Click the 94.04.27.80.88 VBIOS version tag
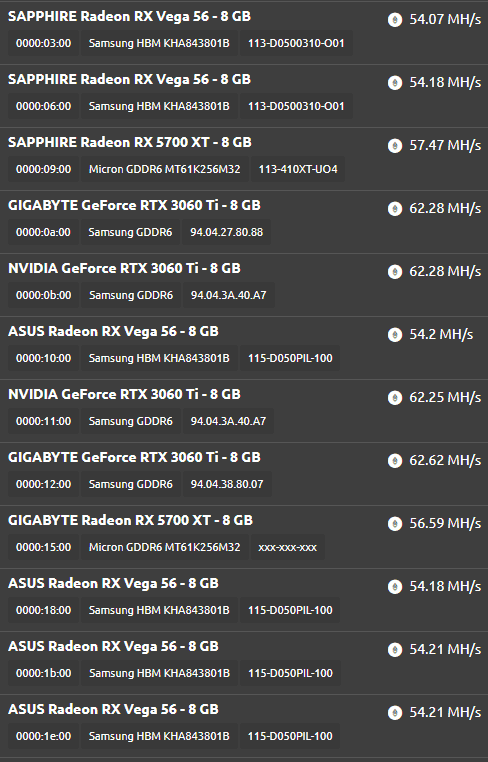The width and height of the screenshot is (488, 762). click(227, 232)
